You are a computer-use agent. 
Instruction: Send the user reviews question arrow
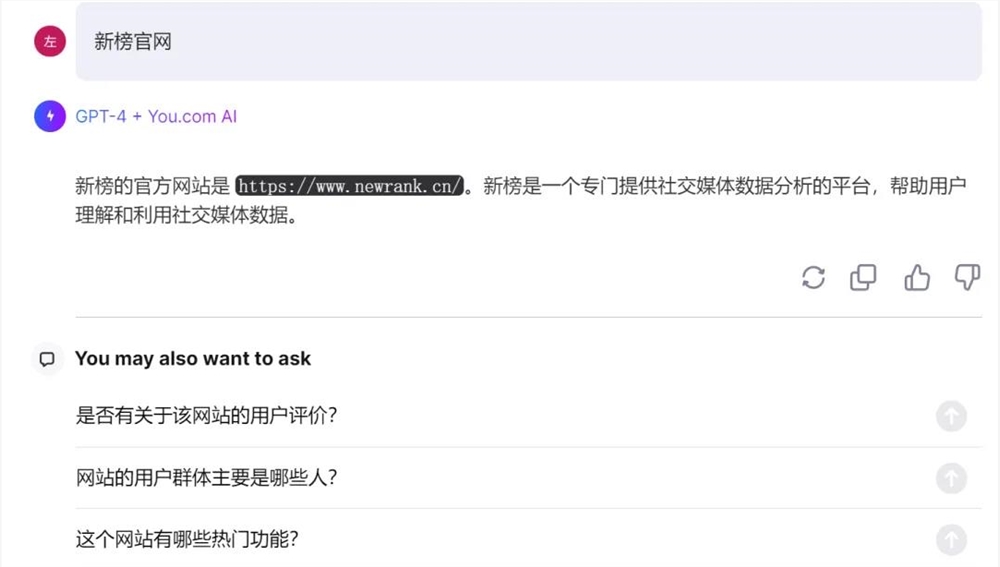pos(951,416)
